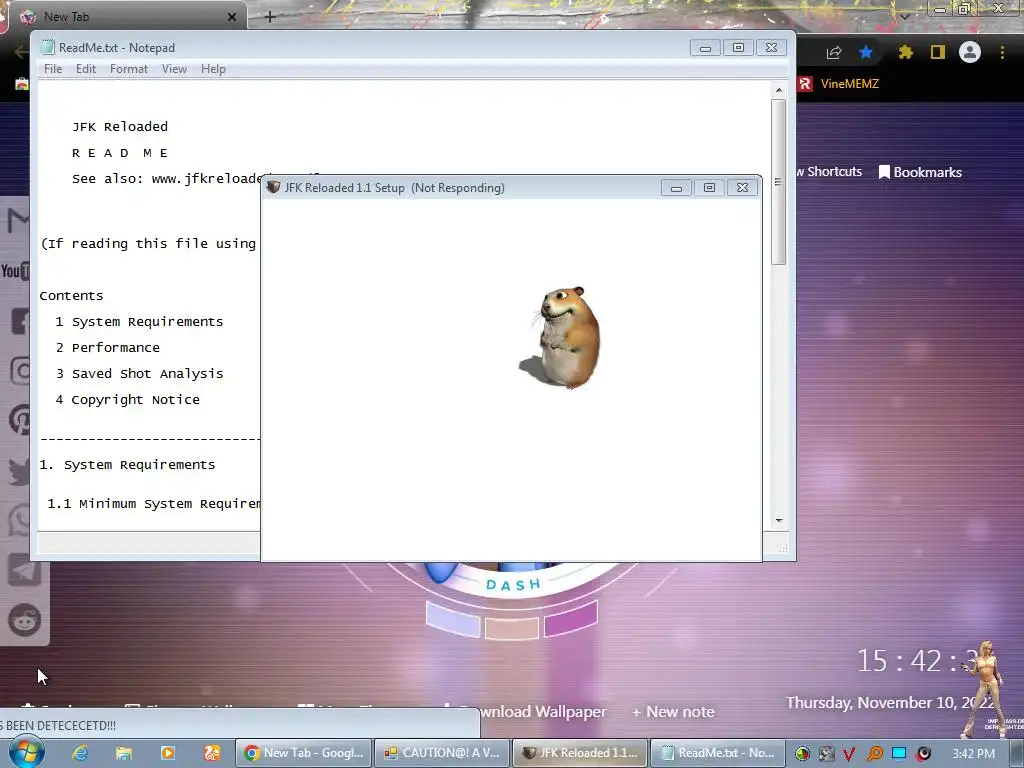
Task: Open the WhatsApp shortcut in the sidebar
Action: click(20, 520)
